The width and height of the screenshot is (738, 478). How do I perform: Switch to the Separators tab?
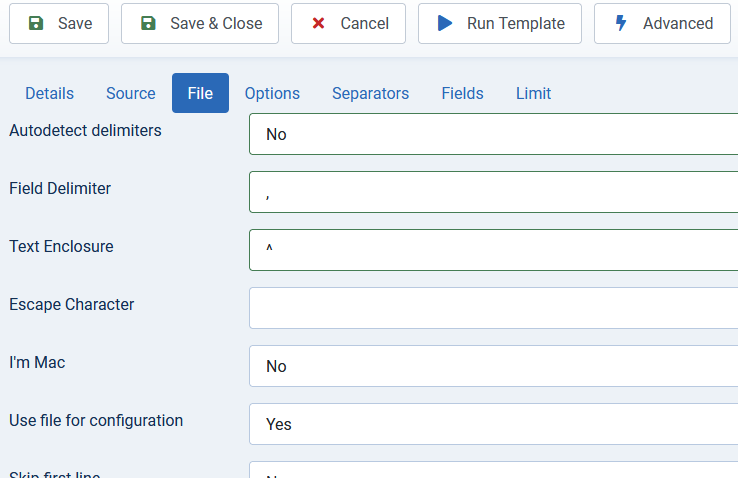pos(370,93)
